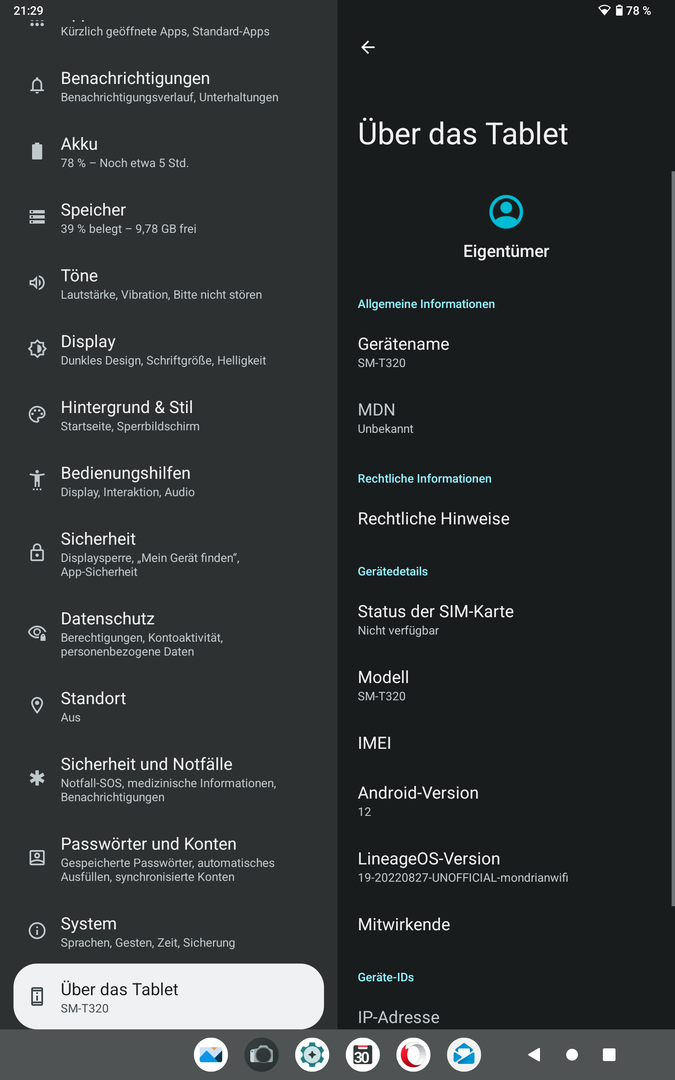Open the Settings gear app in the taskbar
The height and width of the screenshot is (1080, 675).
tap(312, 1054)
